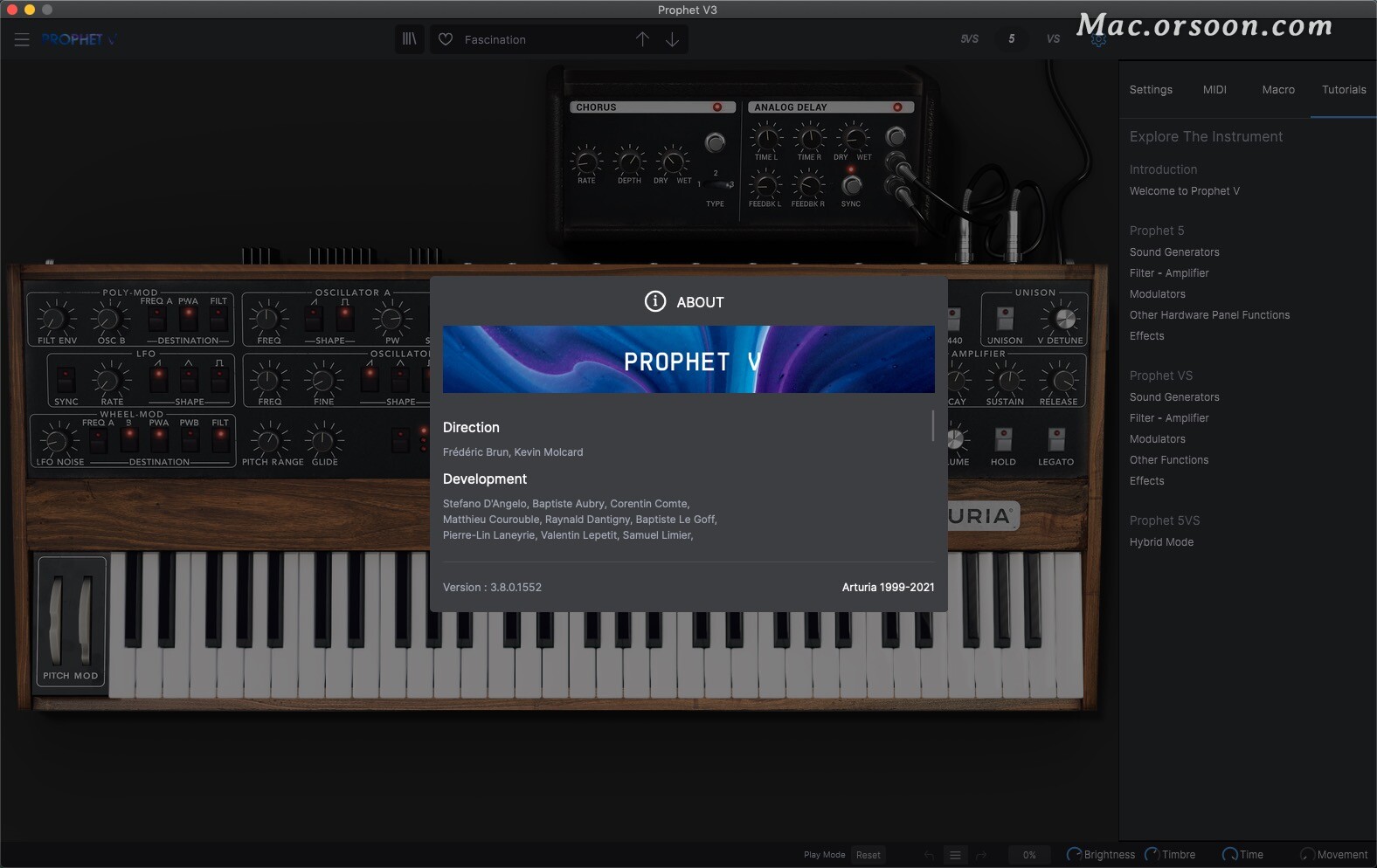Toggle LFO Sync switch
The width and height of the screenshot is (1377, 868).
pyautogui.click(x=66, y=380)
